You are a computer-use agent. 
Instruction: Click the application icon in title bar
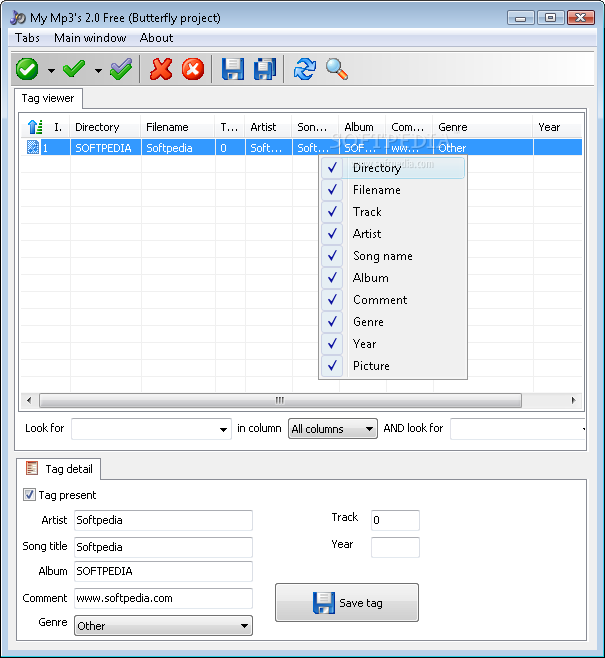18,18
